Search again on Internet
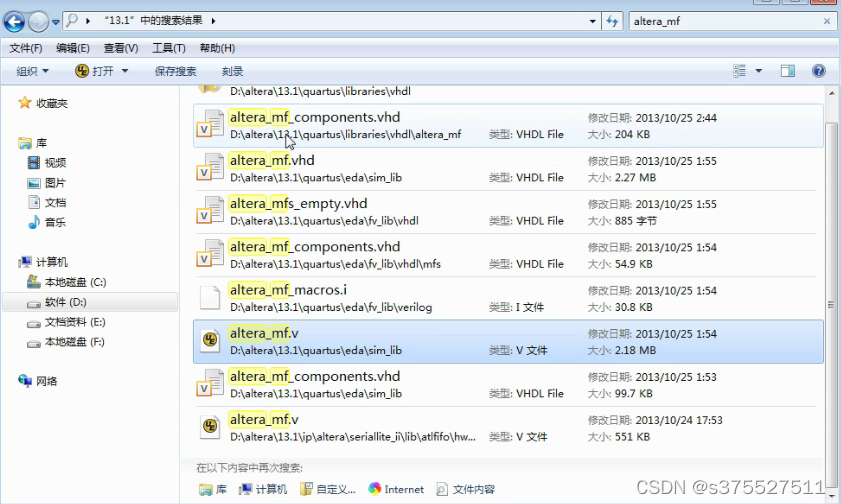This screenshot has width=841, height=504. [396, 489]
